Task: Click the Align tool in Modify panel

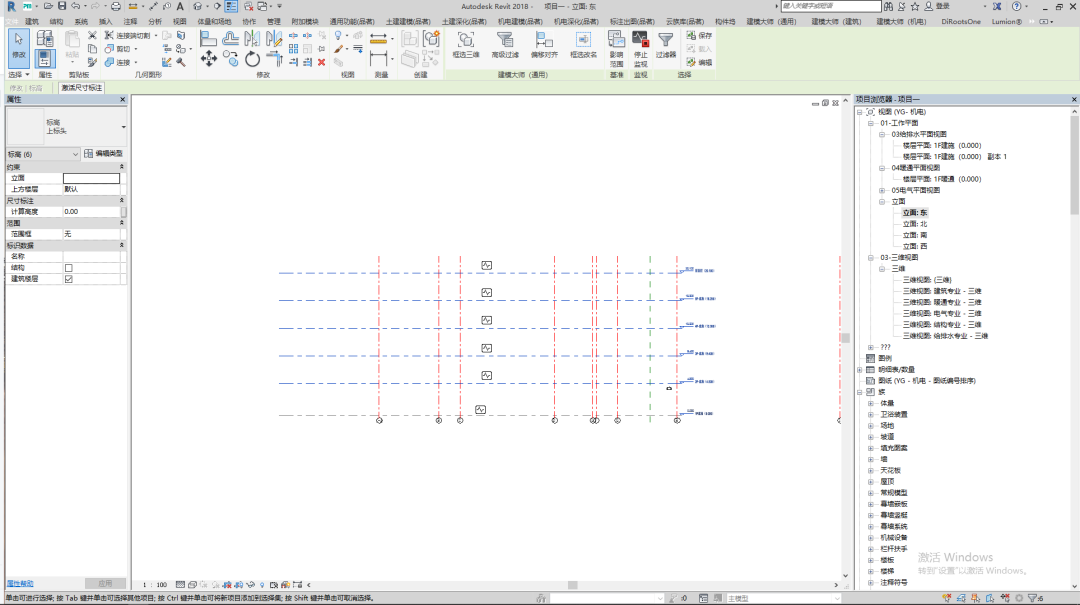Action: click(x=208, y=39)
